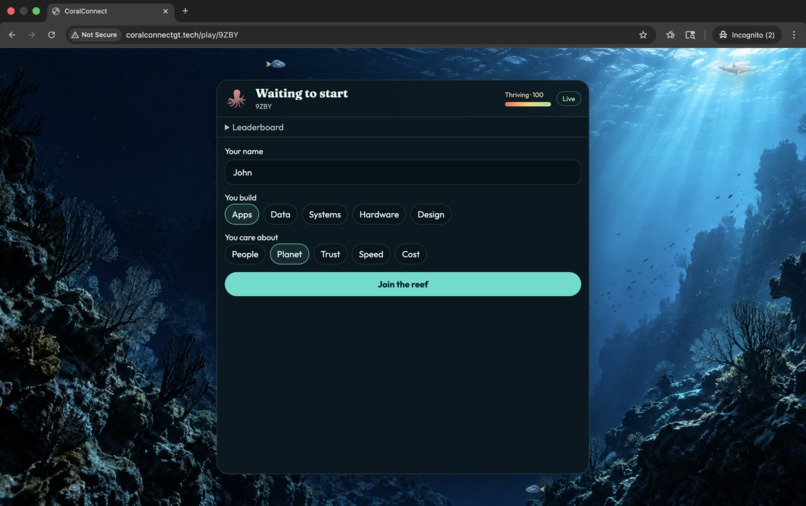Open the tab search icon next to Incognito
Viewport: 806px width, 506px height.
690,35
